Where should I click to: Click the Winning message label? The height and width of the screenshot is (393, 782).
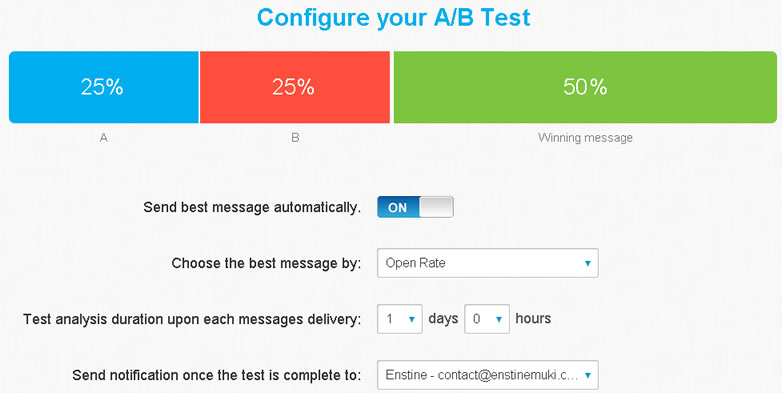[585, 138]
